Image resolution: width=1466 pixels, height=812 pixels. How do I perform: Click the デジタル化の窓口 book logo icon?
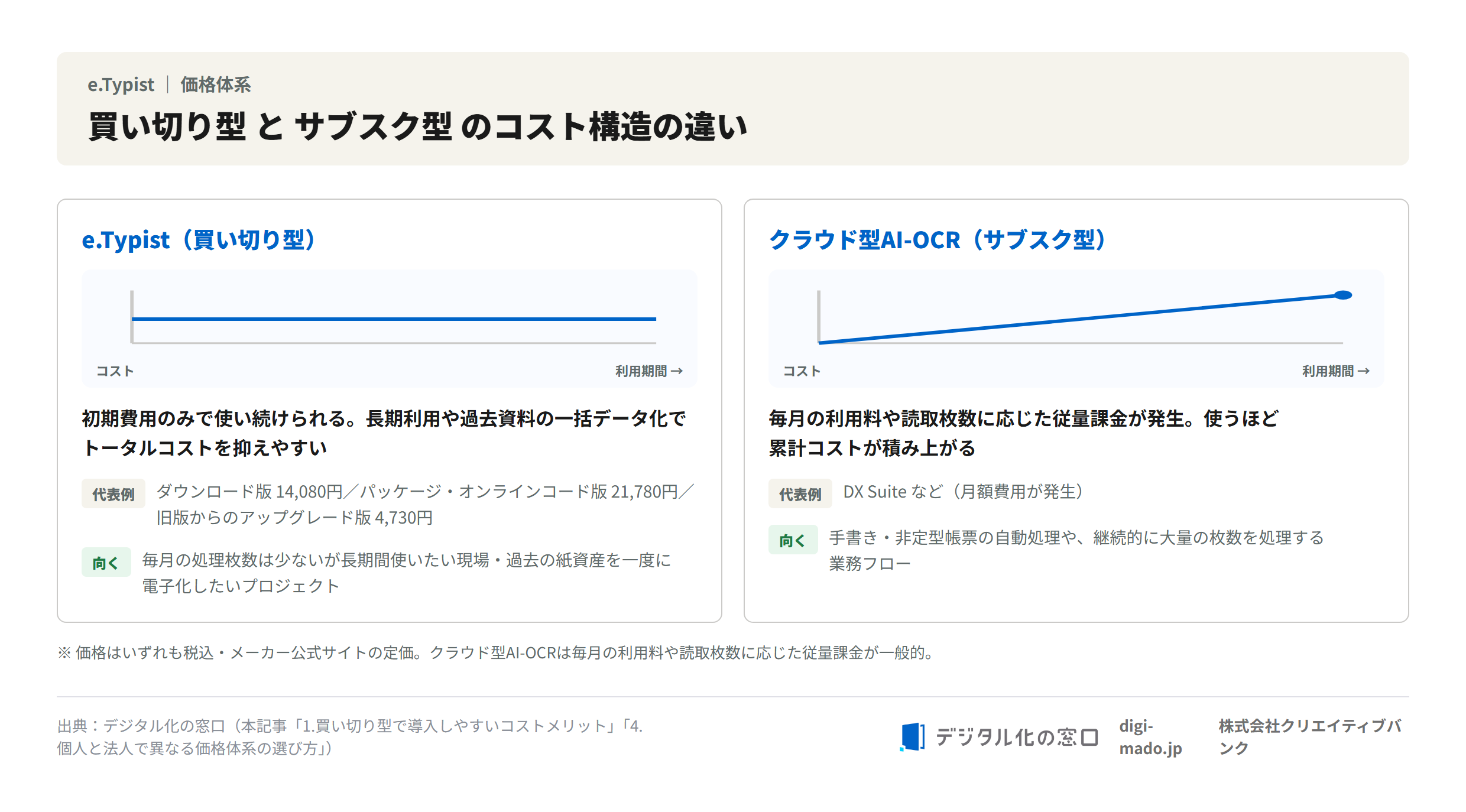click(912, 737)
